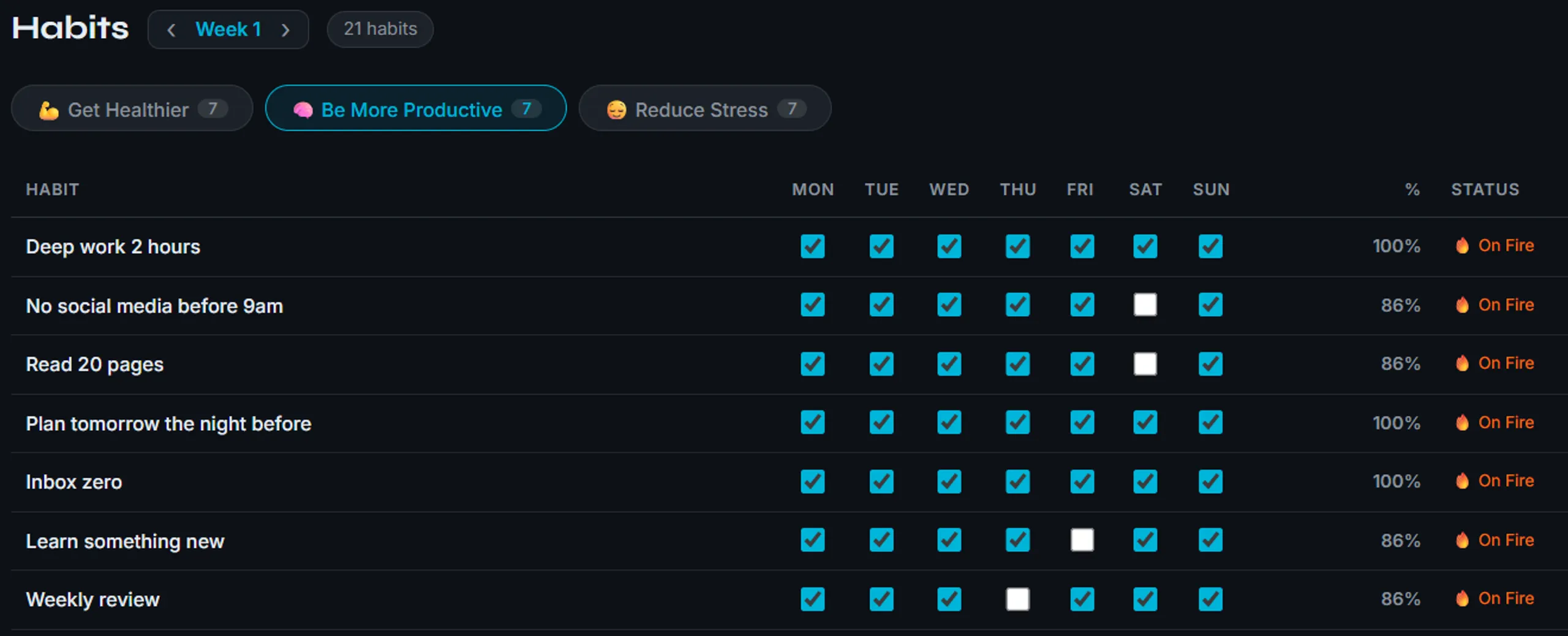
Task: Click the Read 20 pages flame icon
Action: [1462, 363]
